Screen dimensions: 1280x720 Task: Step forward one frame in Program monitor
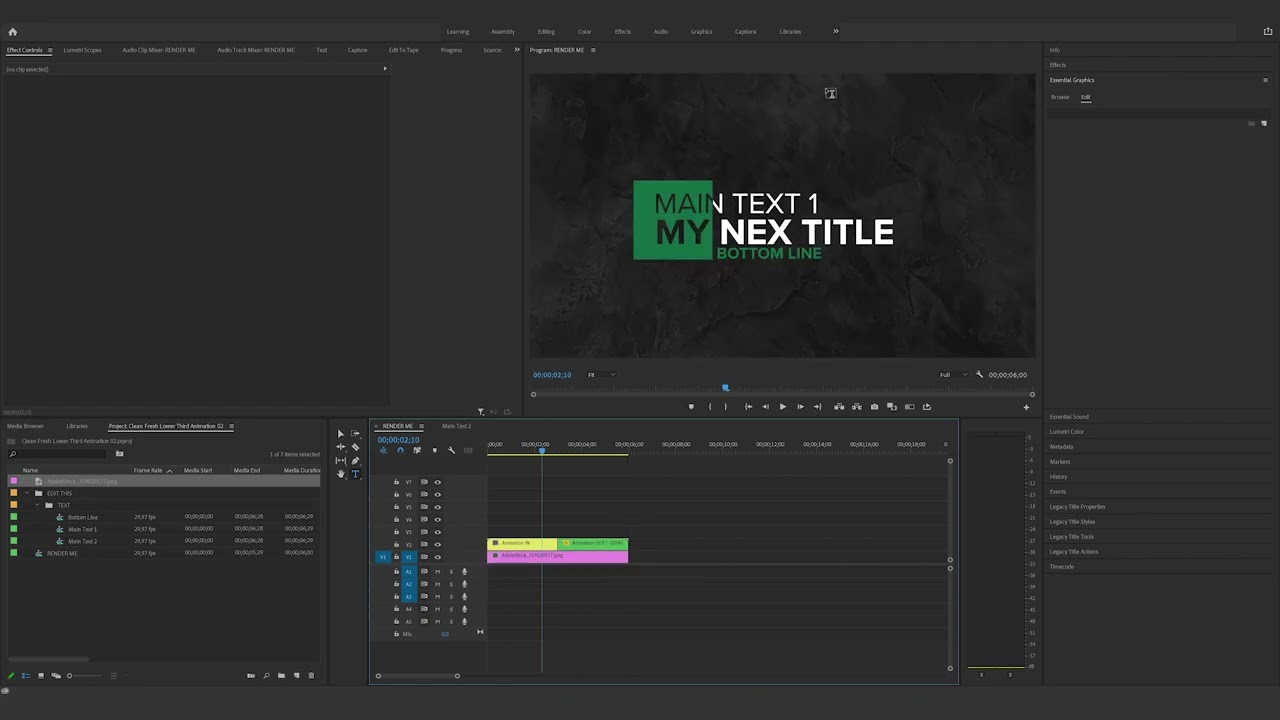(800, 407)
